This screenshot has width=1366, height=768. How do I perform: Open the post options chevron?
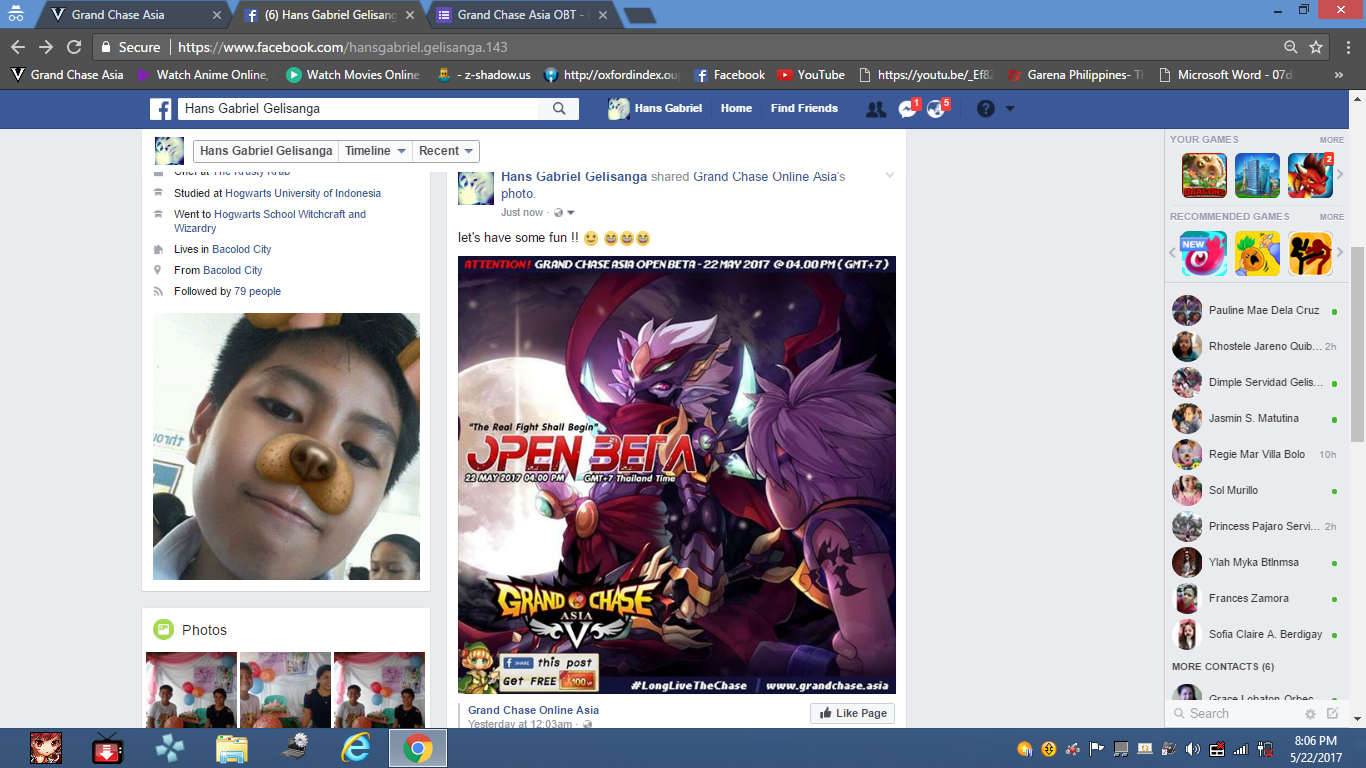[x=890, y=176]
